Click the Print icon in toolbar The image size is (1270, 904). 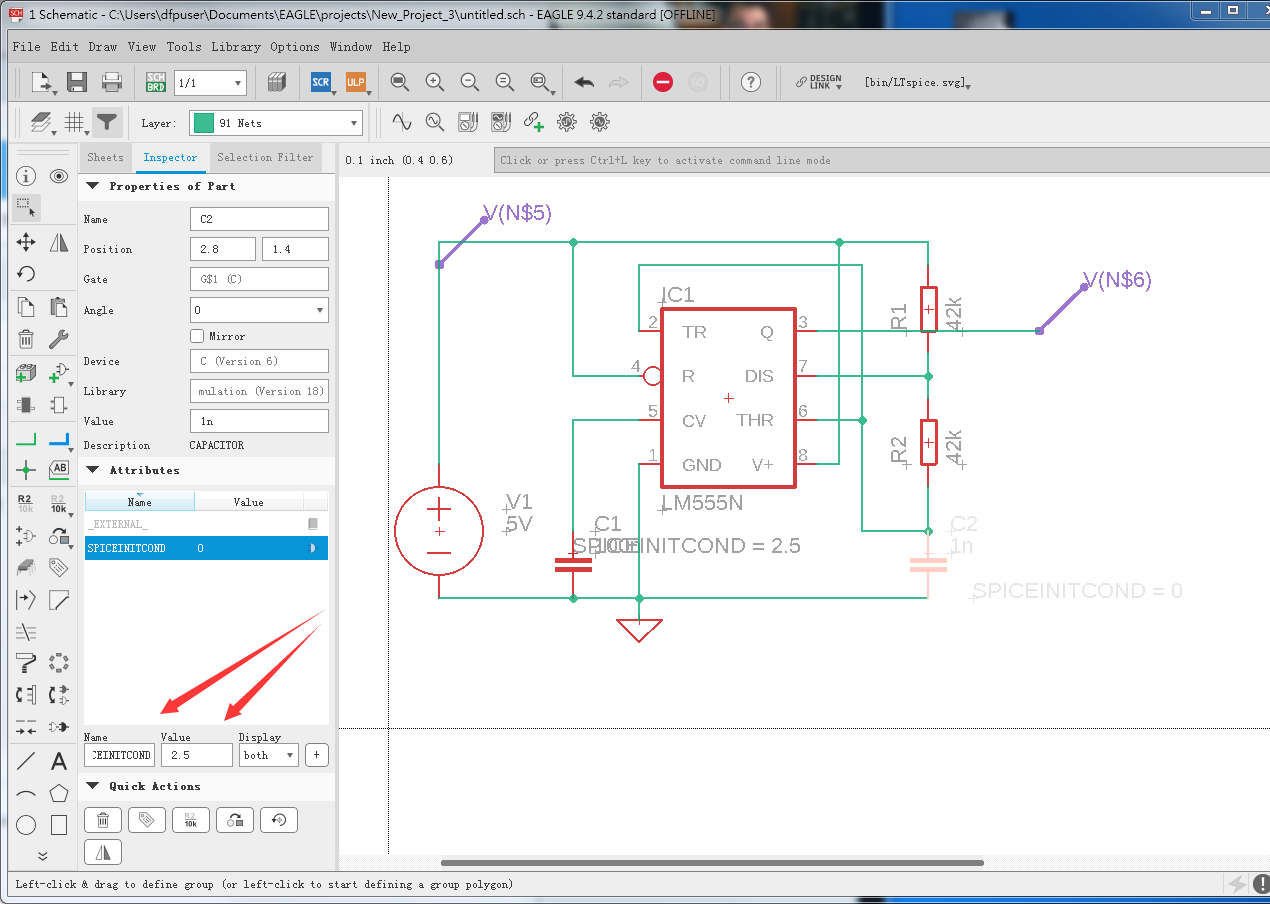[112, 82]
